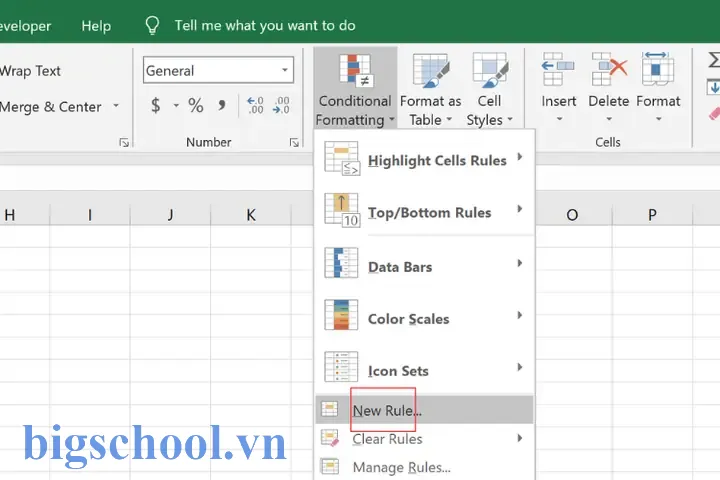Select New Rule... menu entry
This screenshot has height=480, width=720.
click(x=425, y=409)
